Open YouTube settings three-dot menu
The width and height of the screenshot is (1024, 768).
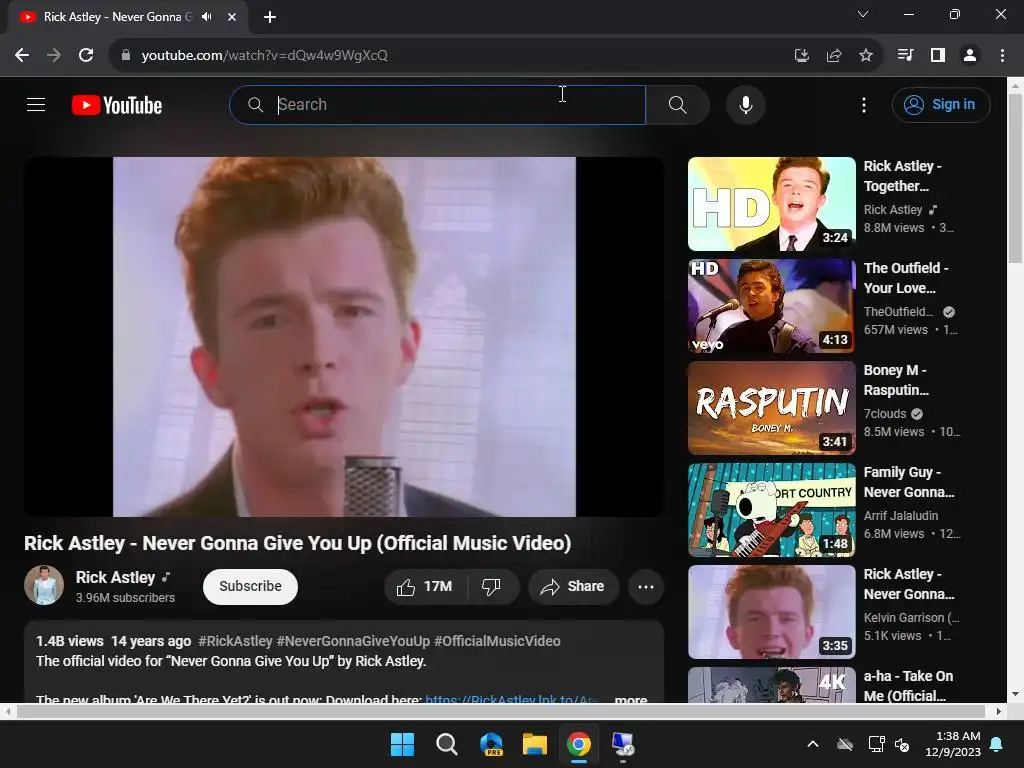click(x=863, y=105)
